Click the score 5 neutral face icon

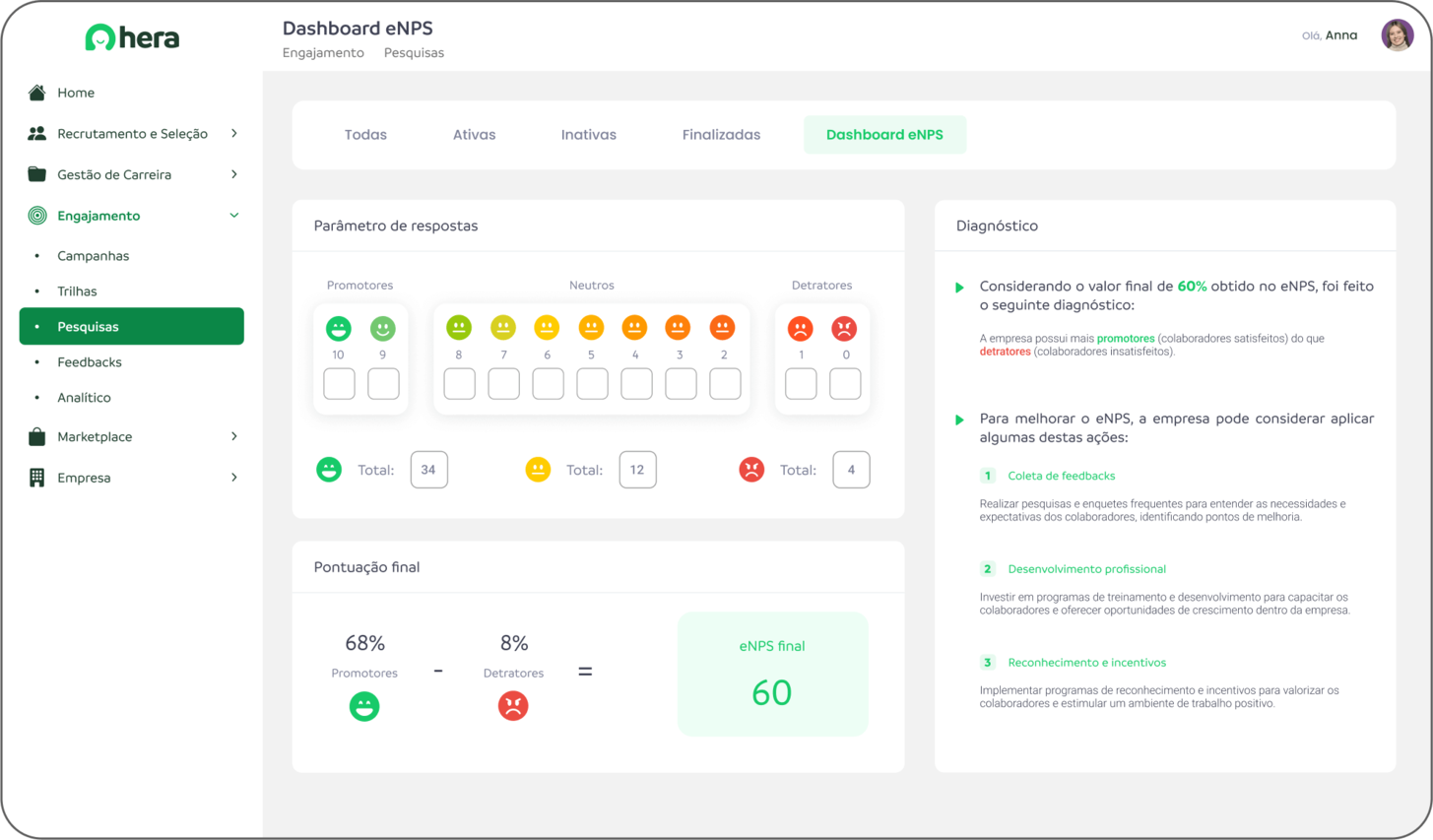point(591,328)
